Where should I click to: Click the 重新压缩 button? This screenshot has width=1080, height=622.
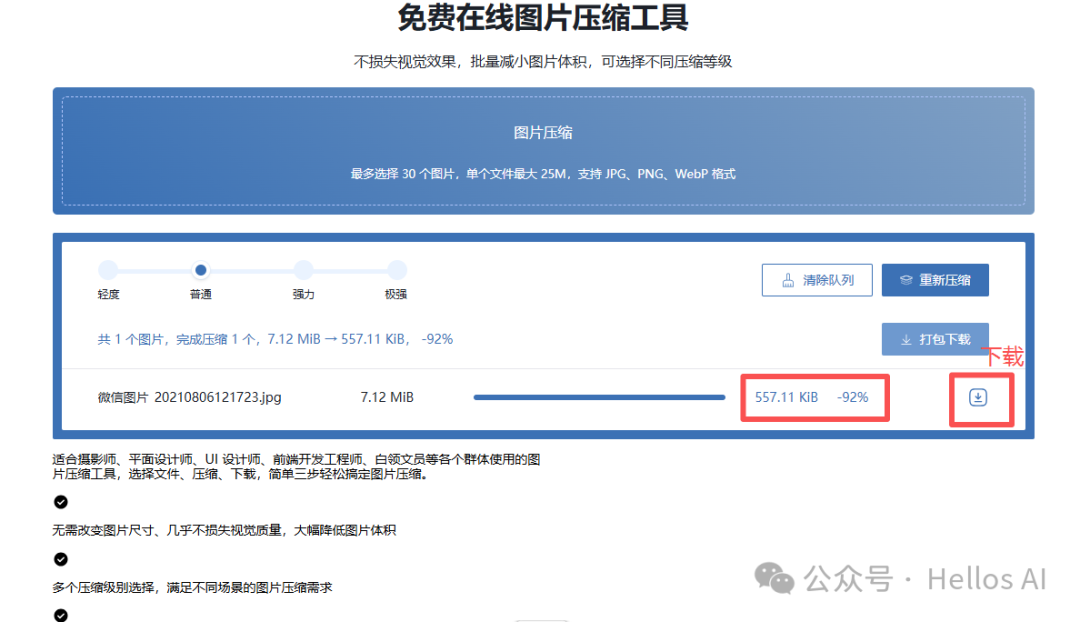pos(936,279)
